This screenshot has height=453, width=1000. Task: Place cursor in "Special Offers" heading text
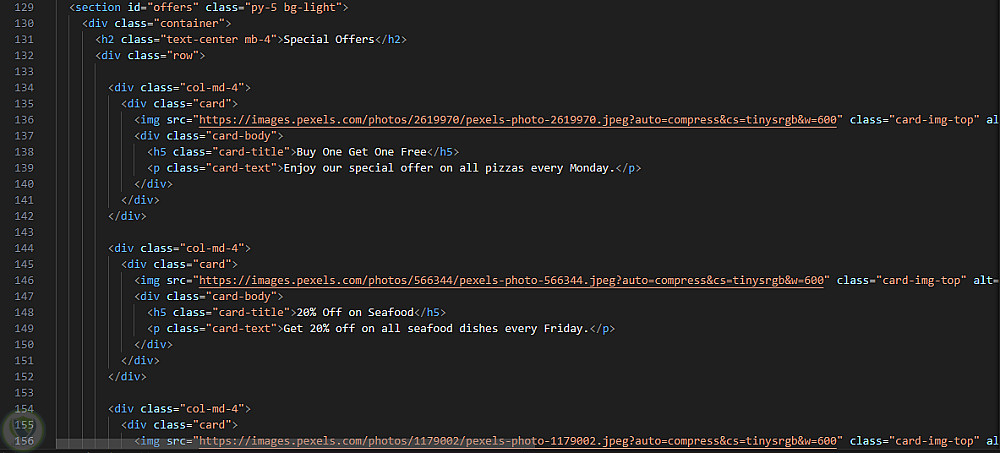[x=329, y=40]
